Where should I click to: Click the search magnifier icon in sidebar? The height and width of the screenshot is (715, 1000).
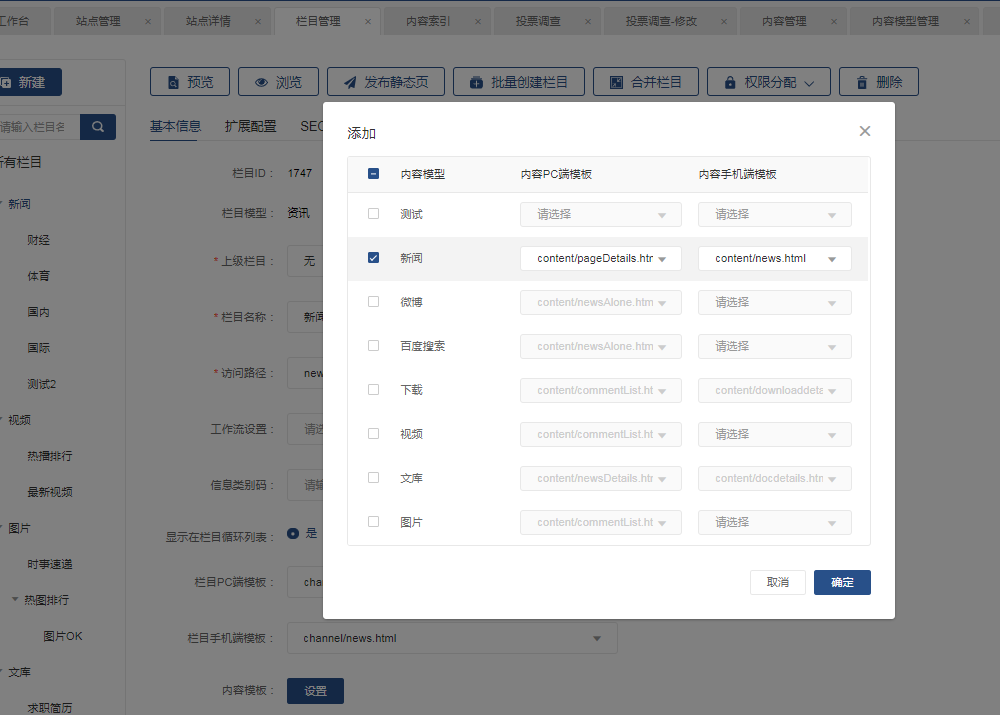pos(98,127)
